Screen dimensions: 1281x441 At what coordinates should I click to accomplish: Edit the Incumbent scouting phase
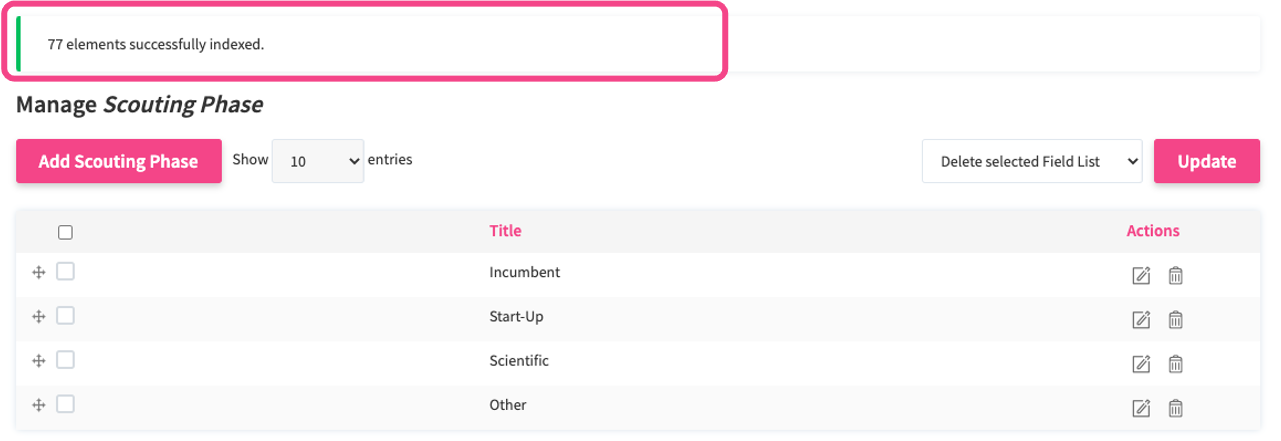tap(1141, 276)
